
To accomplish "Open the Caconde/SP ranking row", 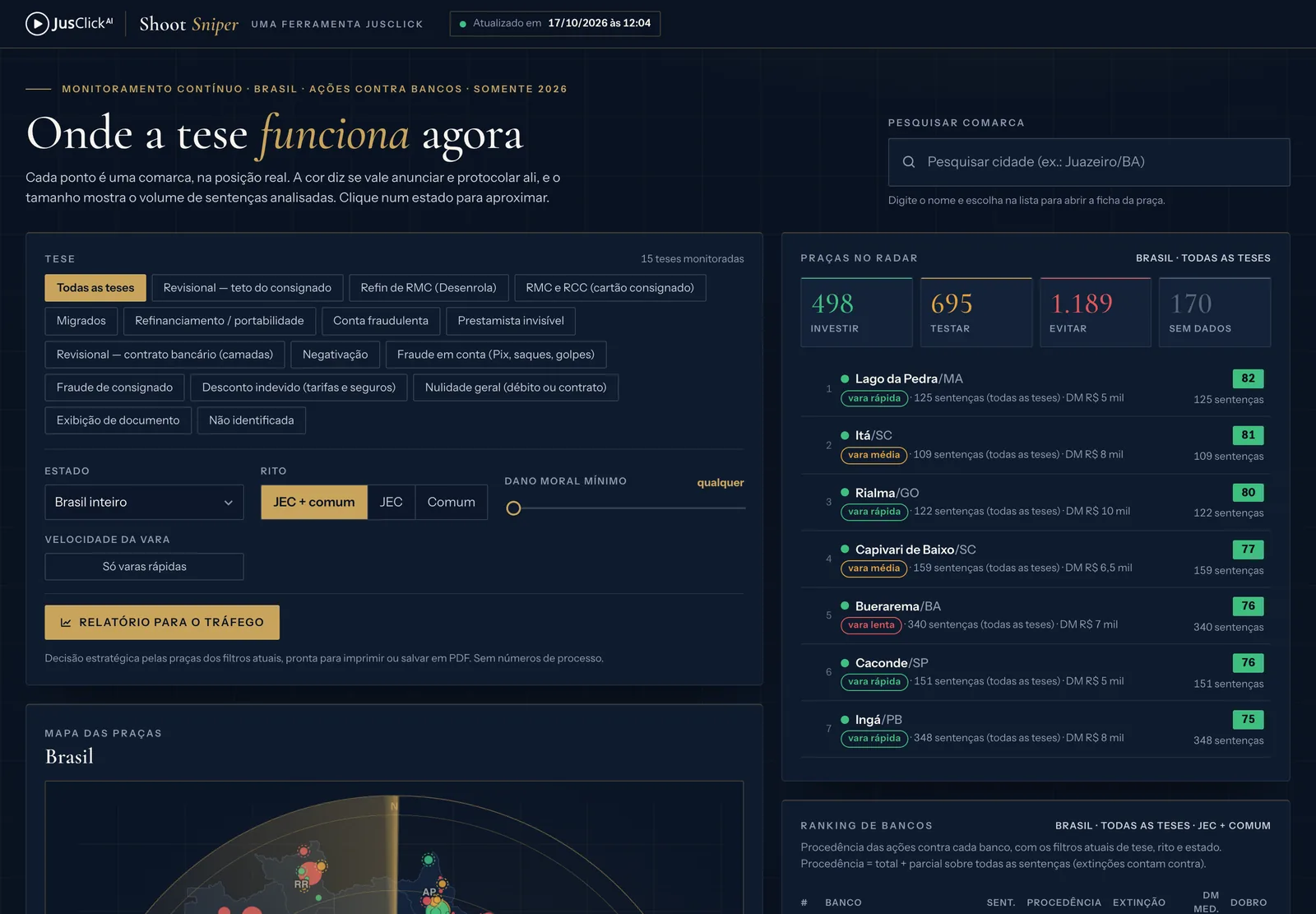I will 1036,672.
